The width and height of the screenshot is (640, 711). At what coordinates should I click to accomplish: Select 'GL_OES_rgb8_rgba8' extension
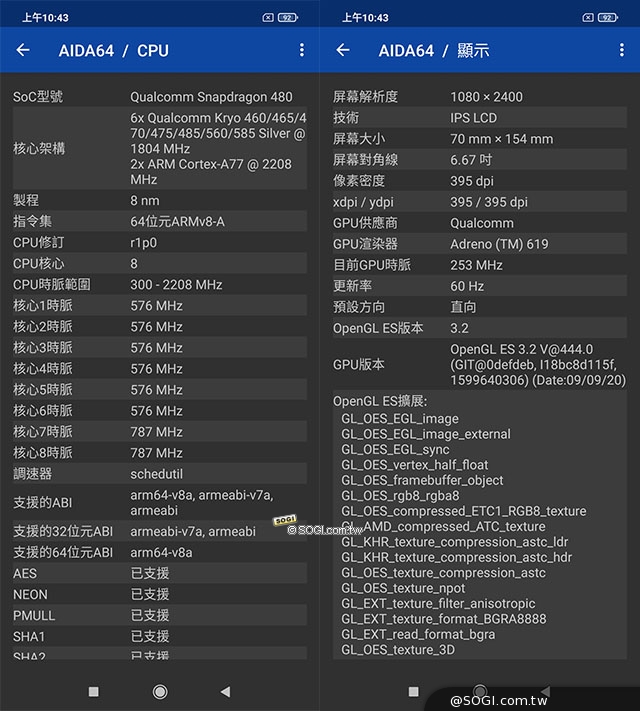click(400, 496)
